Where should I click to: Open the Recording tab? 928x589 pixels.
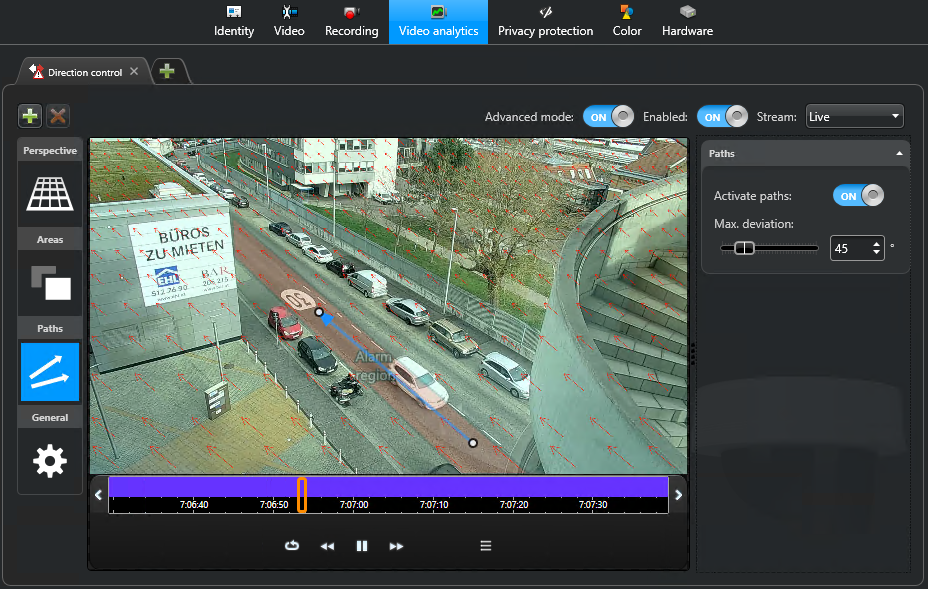pyautogui.click(x=351, y=21)
